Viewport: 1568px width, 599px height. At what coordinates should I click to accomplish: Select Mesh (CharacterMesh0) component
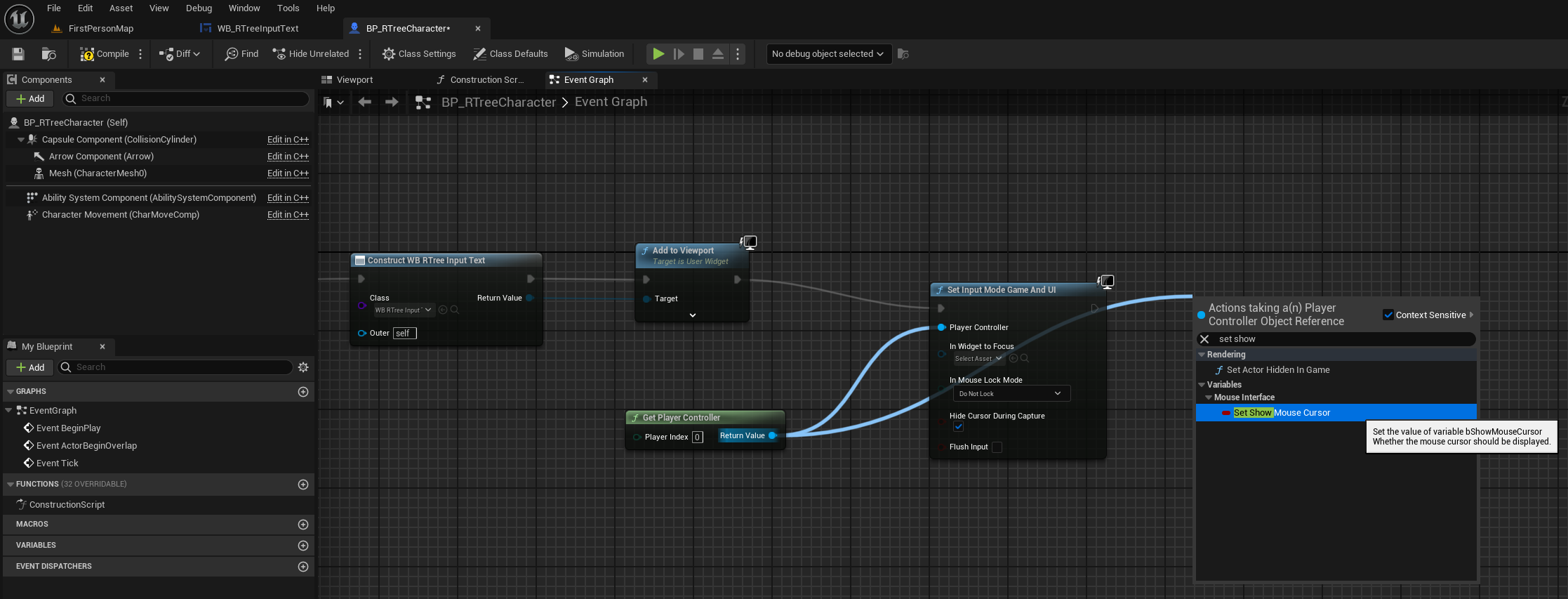point(98,173)
